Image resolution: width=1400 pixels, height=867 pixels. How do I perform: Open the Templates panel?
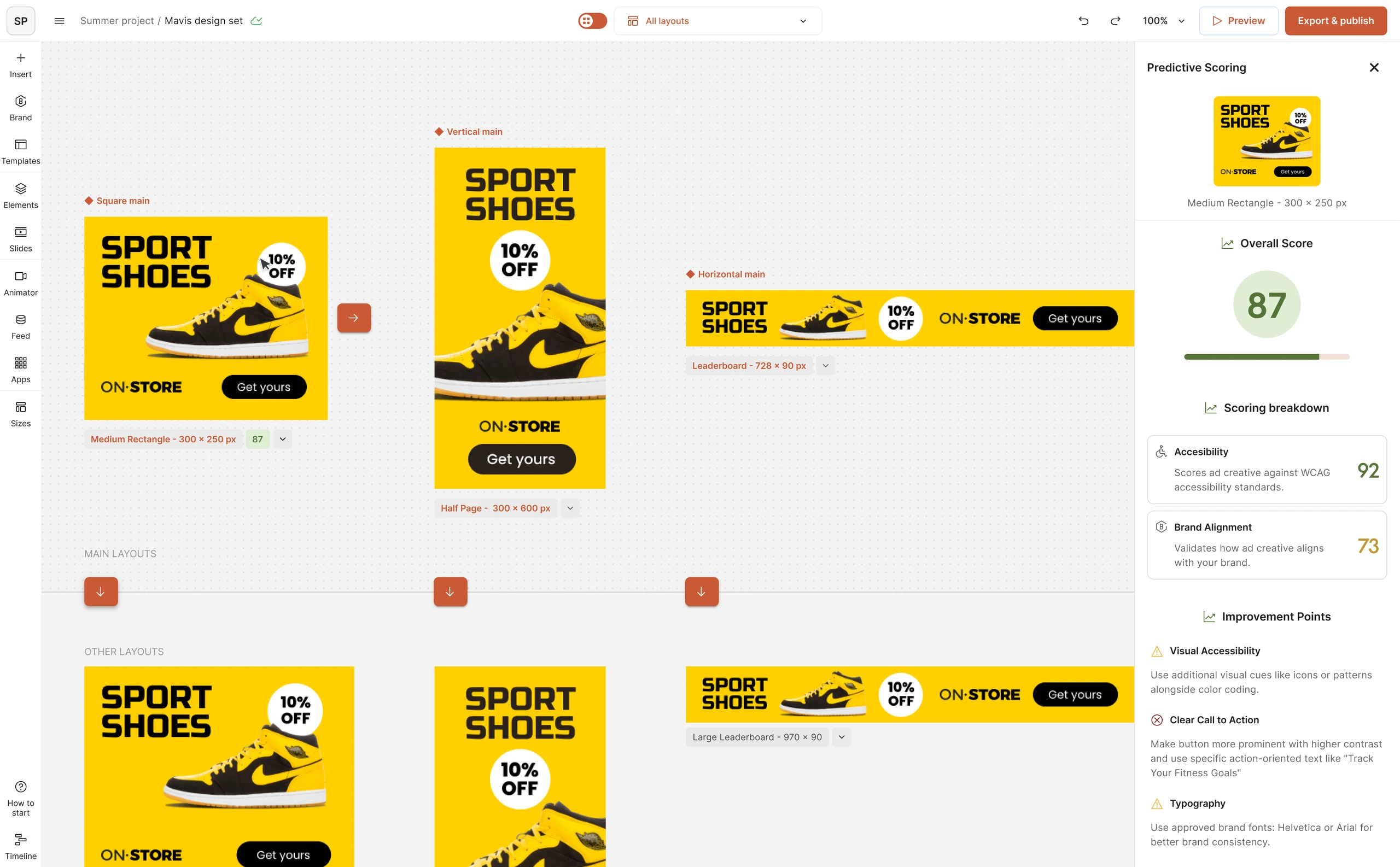(x=21, y=152)
